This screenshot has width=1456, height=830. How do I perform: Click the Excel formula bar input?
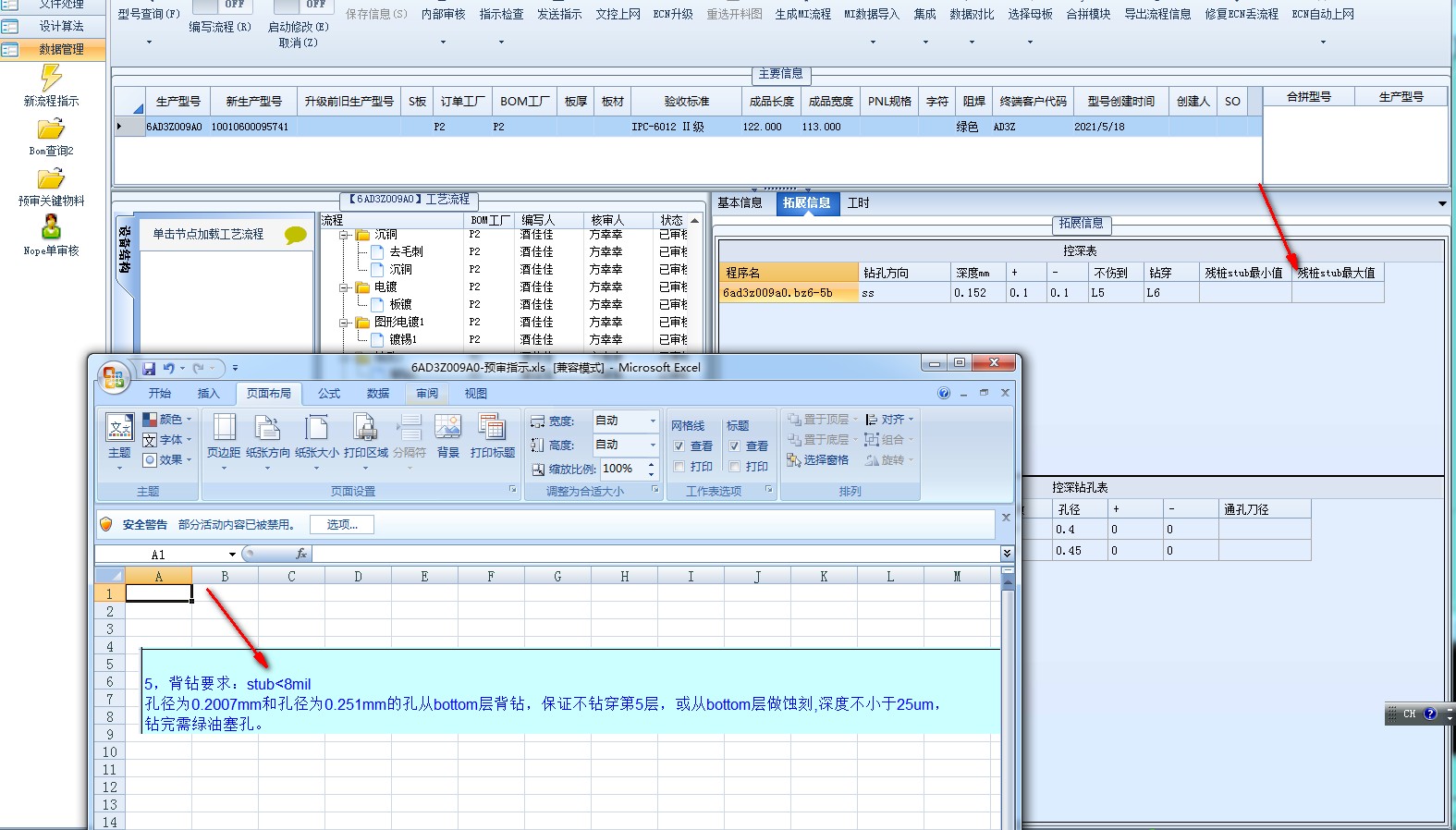point(655,554)
